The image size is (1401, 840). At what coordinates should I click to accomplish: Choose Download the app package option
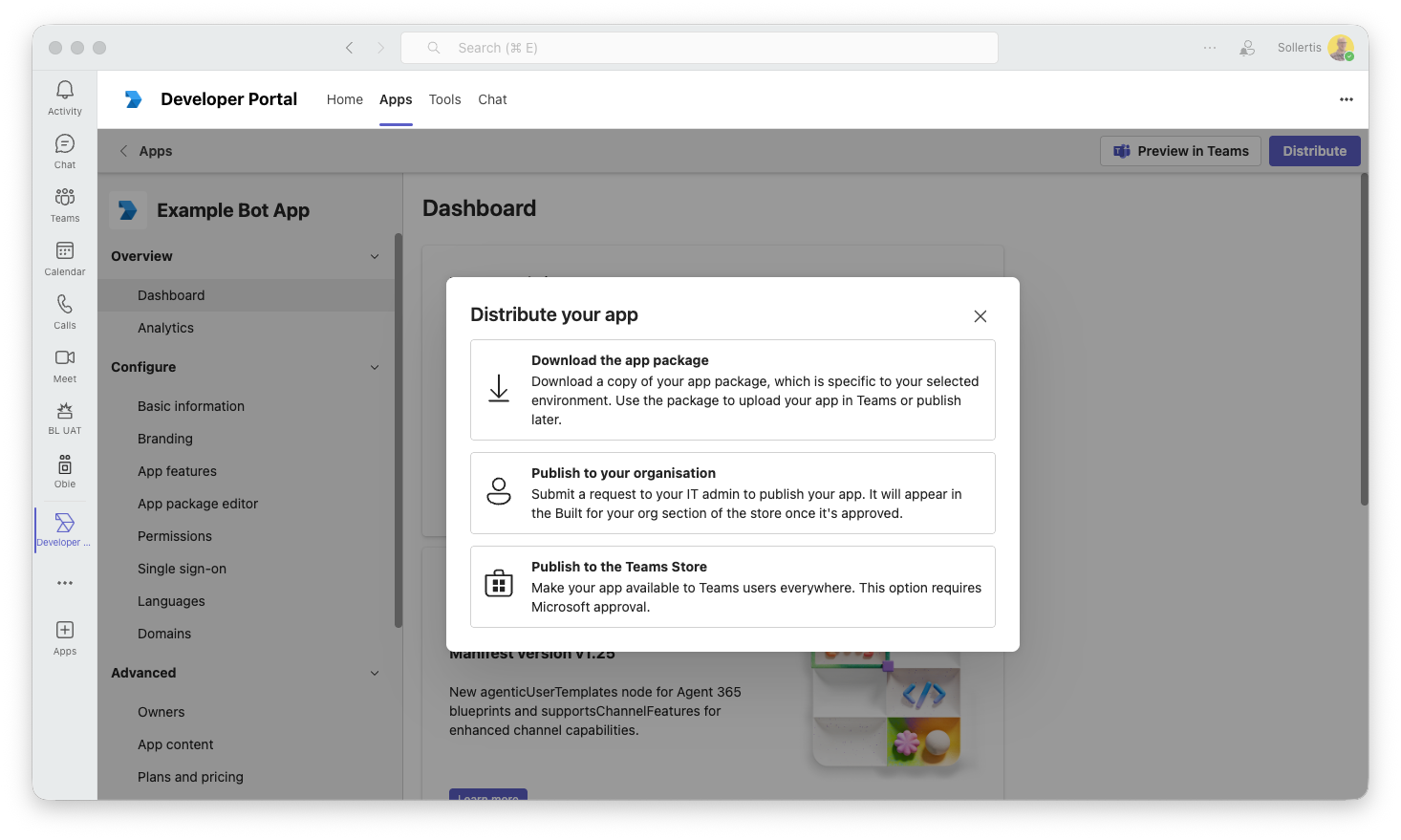(x=733, y=390)
